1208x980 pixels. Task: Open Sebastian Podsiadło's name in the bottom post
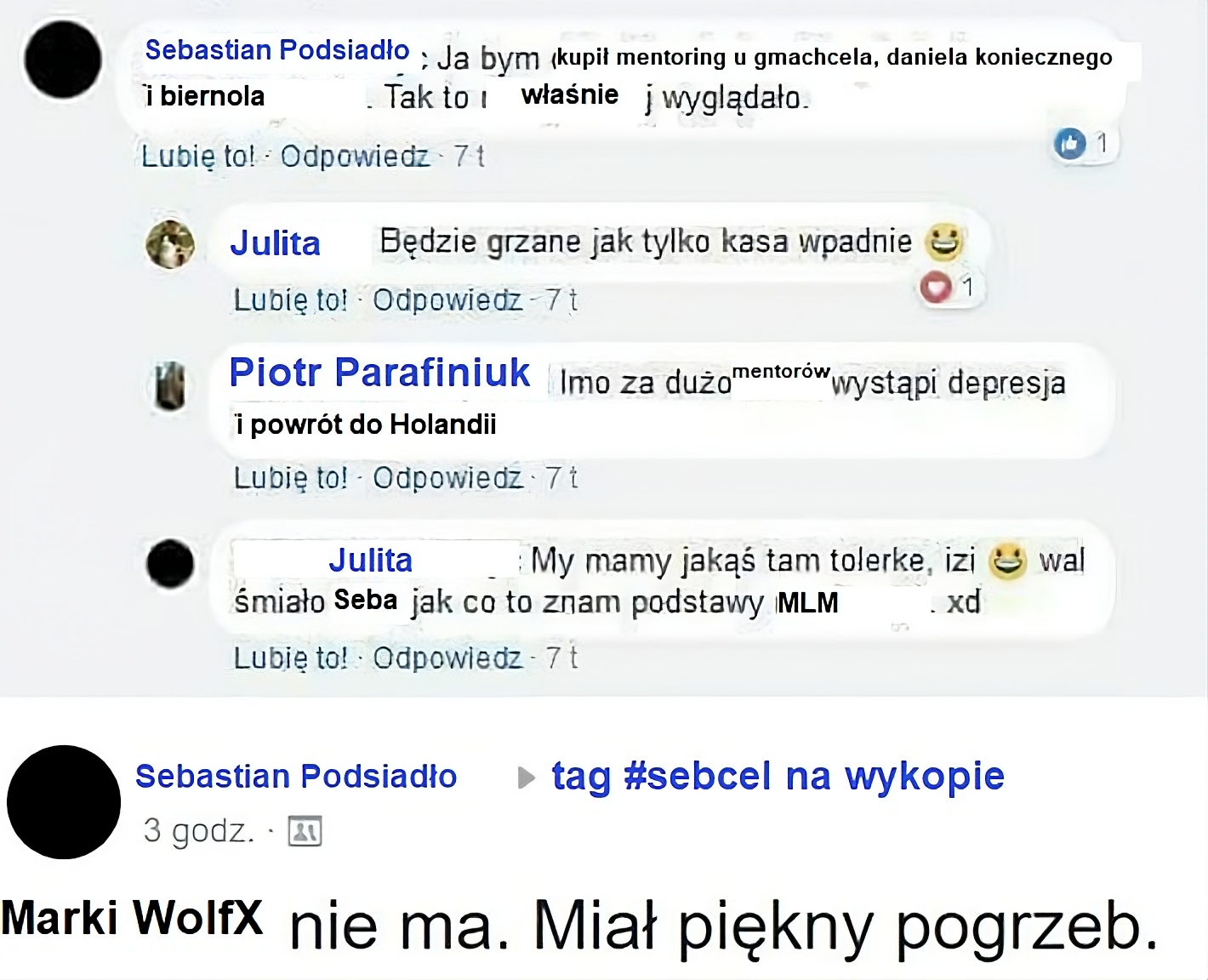[x=296, y=776]
